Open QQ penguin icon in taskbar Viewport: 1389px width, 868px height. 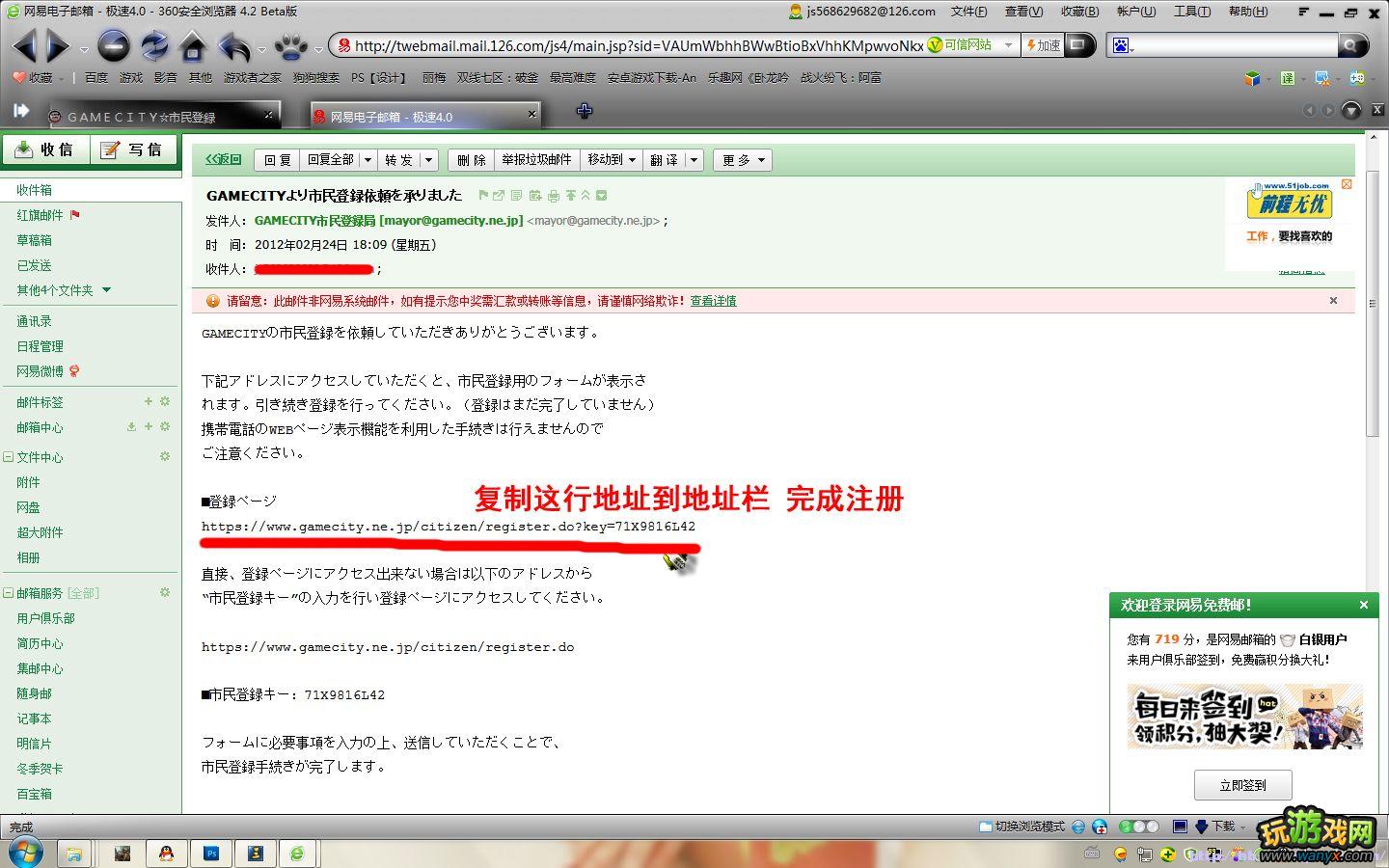click(x=167, y=854)
